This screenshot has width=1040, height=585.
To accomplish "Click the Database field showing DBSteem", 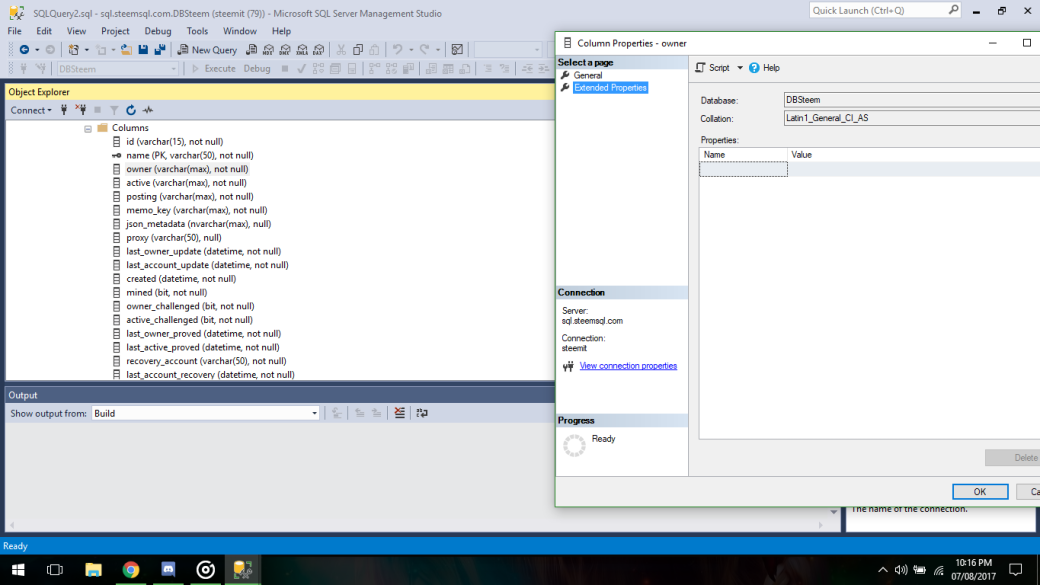I will (911, 100).
